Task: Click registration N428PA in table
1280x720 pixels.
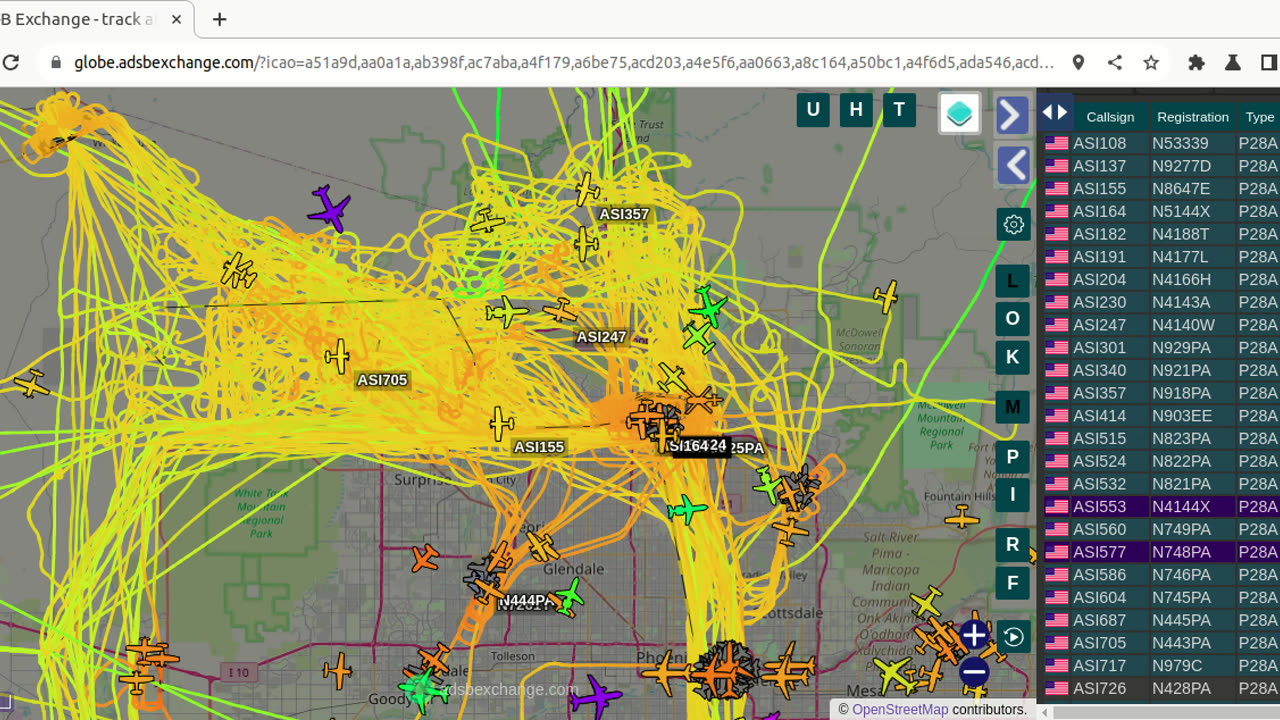Action: 1181,689
